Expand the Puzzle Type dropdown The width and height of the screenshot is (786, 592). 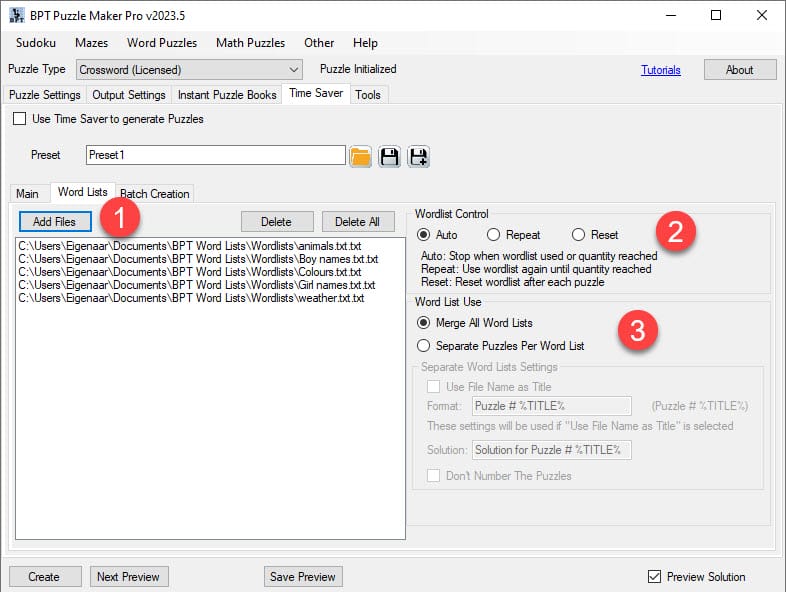293,70
